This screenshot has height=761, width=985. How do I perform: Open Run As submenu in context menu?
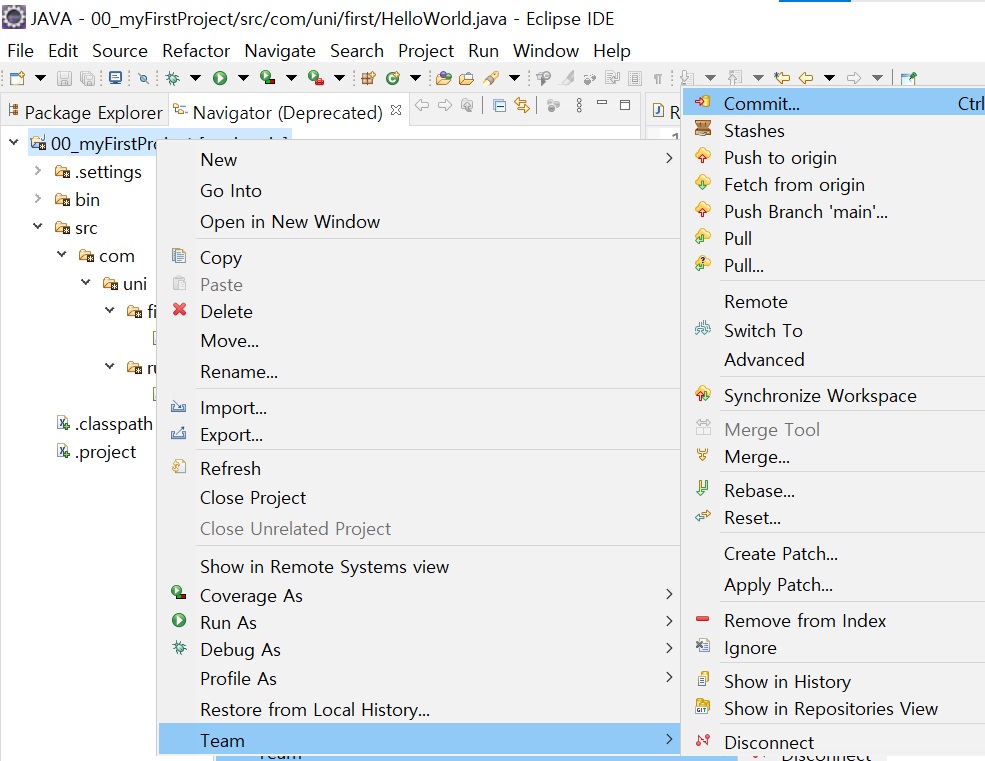[420, 623]
